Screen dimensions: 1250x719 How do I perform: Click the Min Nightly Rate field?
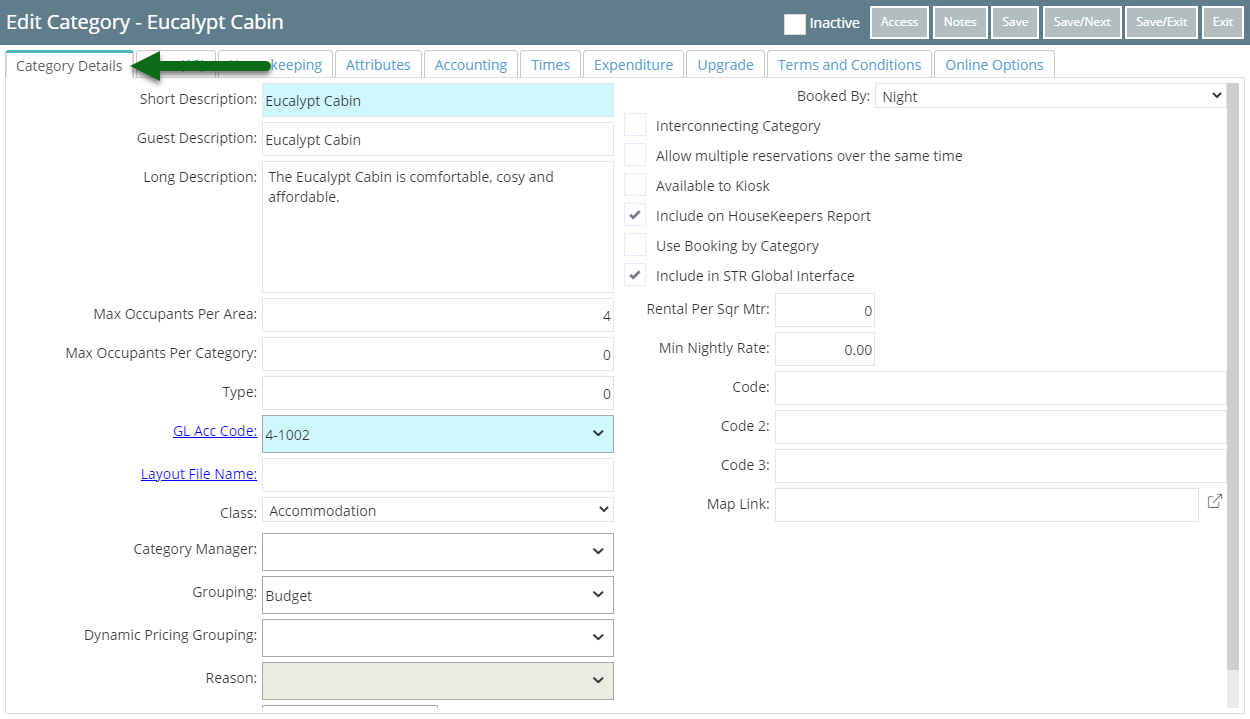(x=825, y=349)
